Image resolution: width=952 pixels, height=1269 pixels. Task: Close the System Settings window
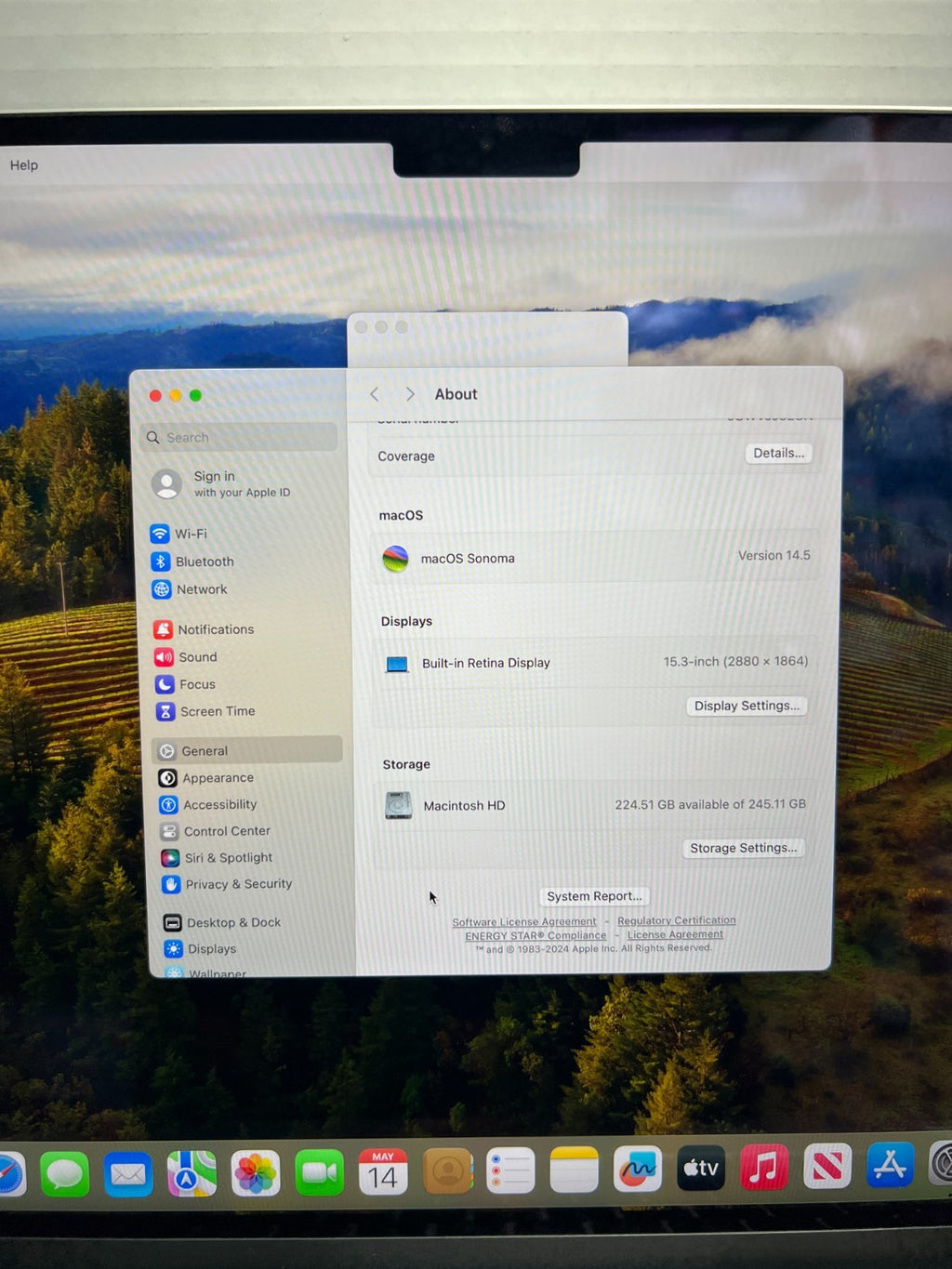click(x=155, y=396)
